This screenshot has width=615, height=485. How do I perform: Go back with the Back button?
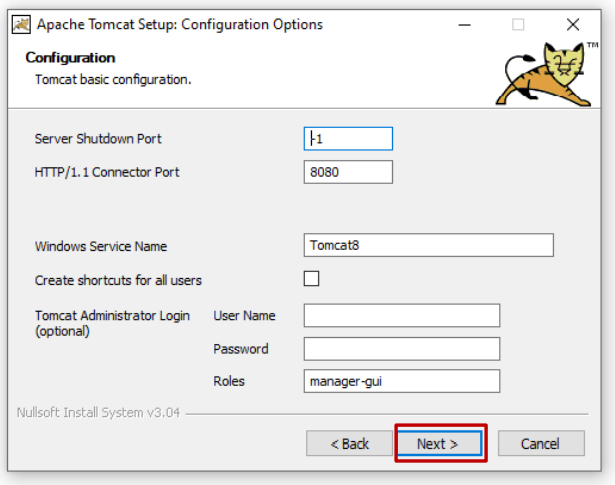click(349, 443)
